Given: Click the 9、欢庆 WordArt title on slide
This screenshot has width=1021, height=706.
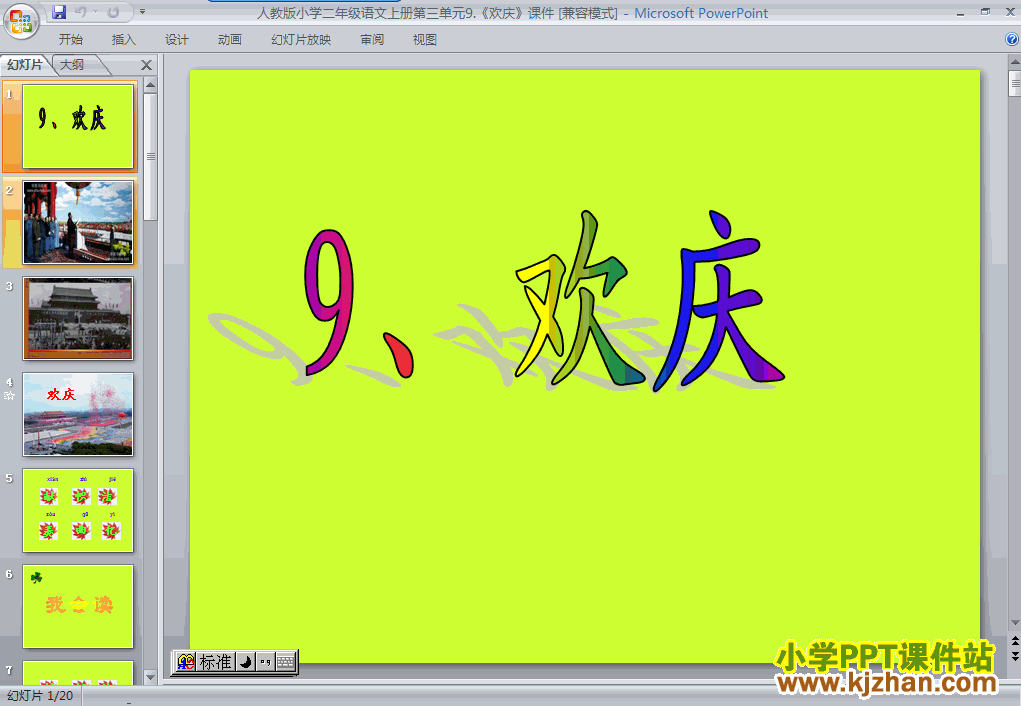Looking at the screenshot, I should click(544, 301).
